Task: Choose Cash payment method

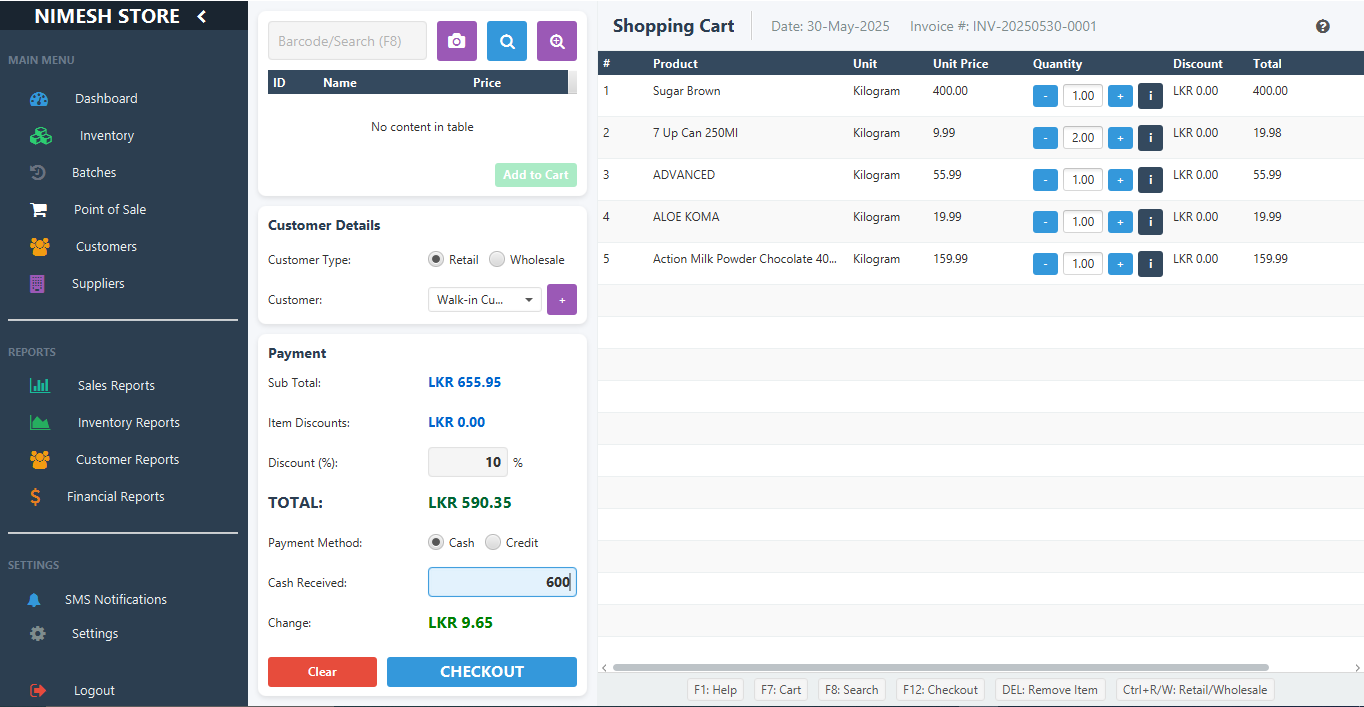Action: tap(436, 543)
